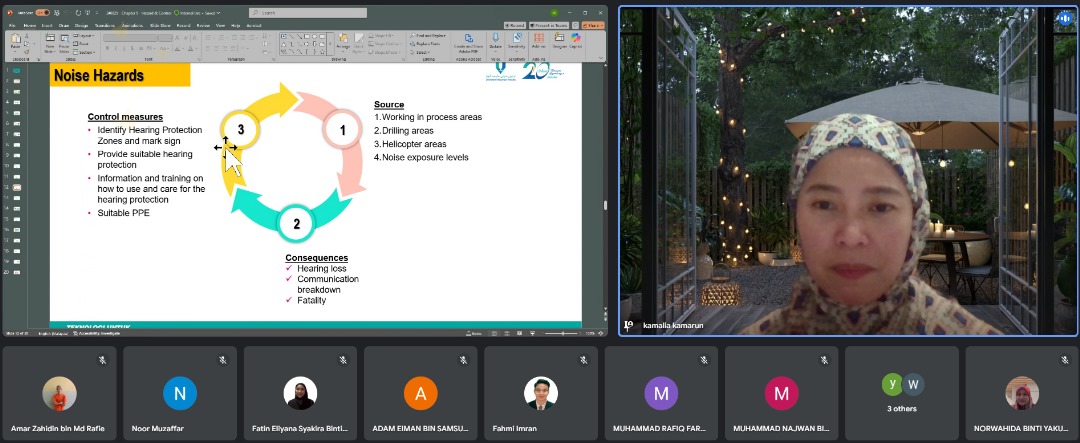
Task: Select Amar Zahidin bin Md Rafie's participant tile
Action: pyautogui.click(x=59, y=393)
